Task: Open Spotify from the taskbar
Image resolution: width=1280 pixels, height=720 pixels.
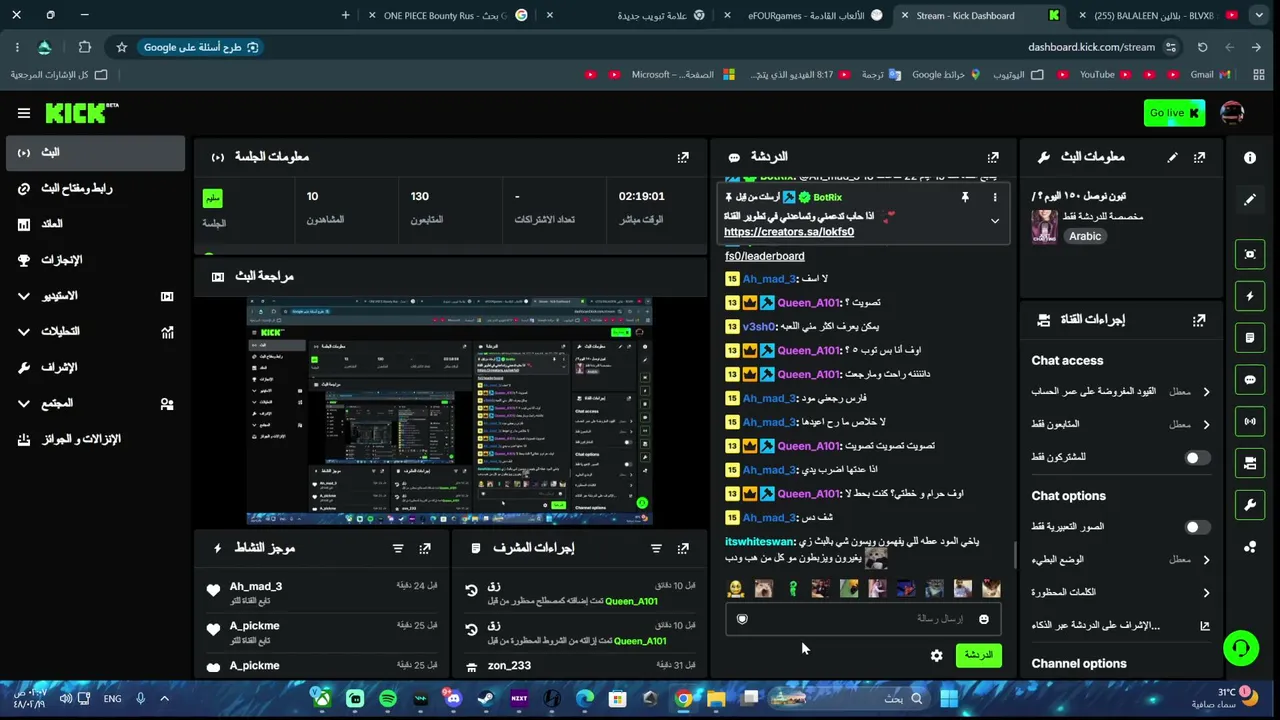Action: pyautogui.click(x=388, y=699)
